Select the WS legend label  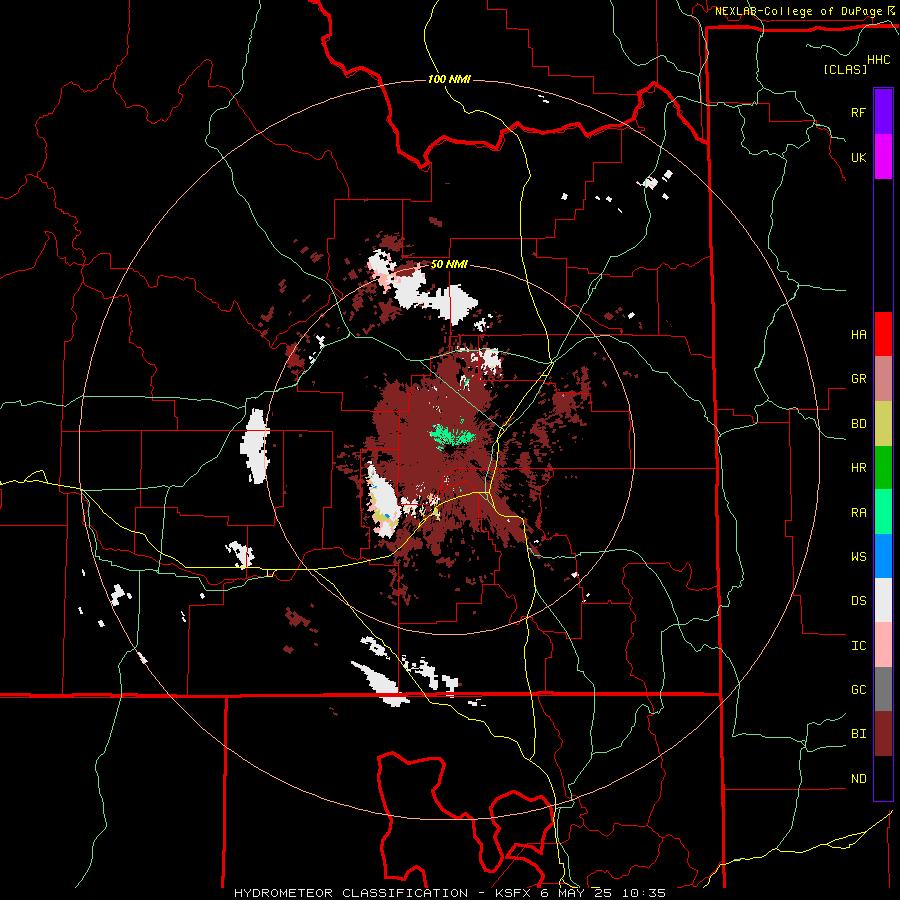858,557
